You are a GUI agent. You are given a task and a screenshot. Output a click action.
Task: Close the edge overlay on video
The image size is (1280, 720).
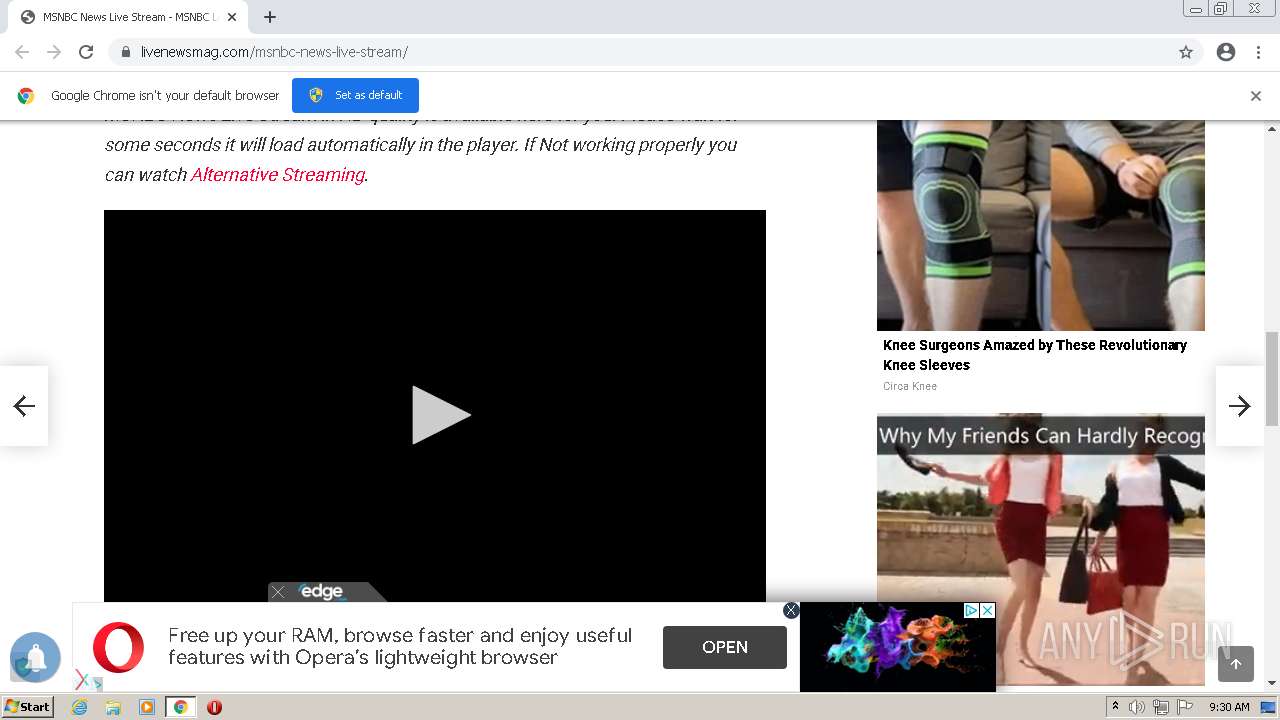coord(279,592)
